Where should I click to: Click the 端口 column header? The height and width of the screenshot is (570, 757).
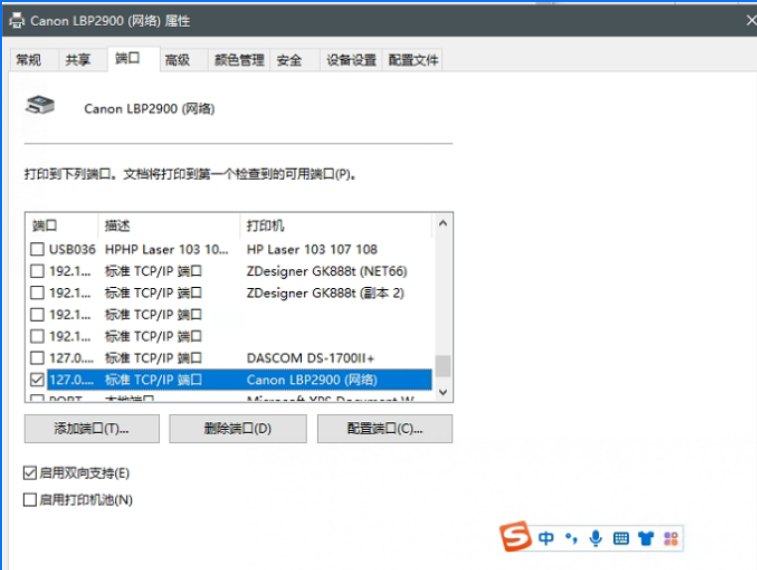(x=62, y=225)
